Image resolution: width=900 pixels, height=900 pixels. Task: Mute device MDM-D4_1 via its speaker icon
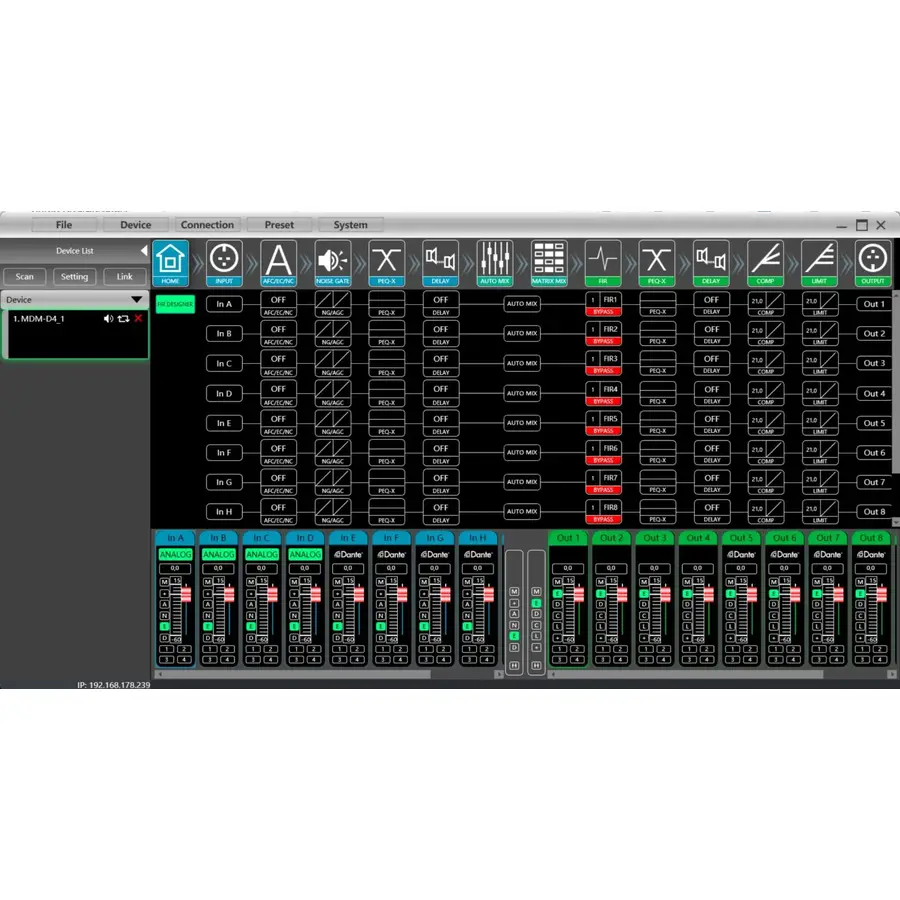pos(108,318)
